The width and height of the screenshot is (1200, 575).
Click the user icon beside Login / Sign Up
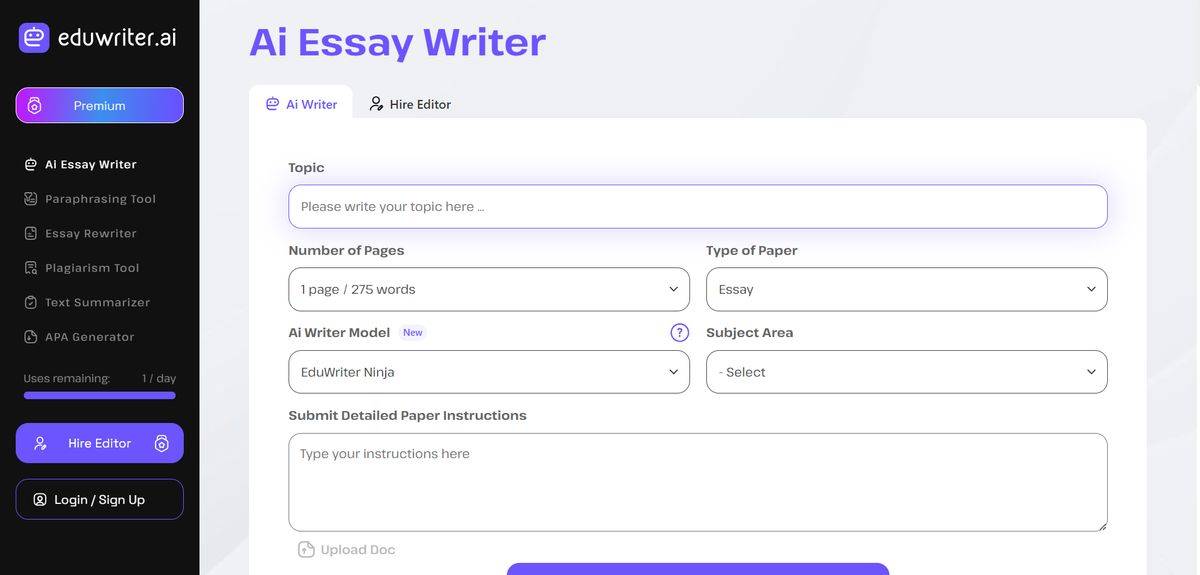40,499
